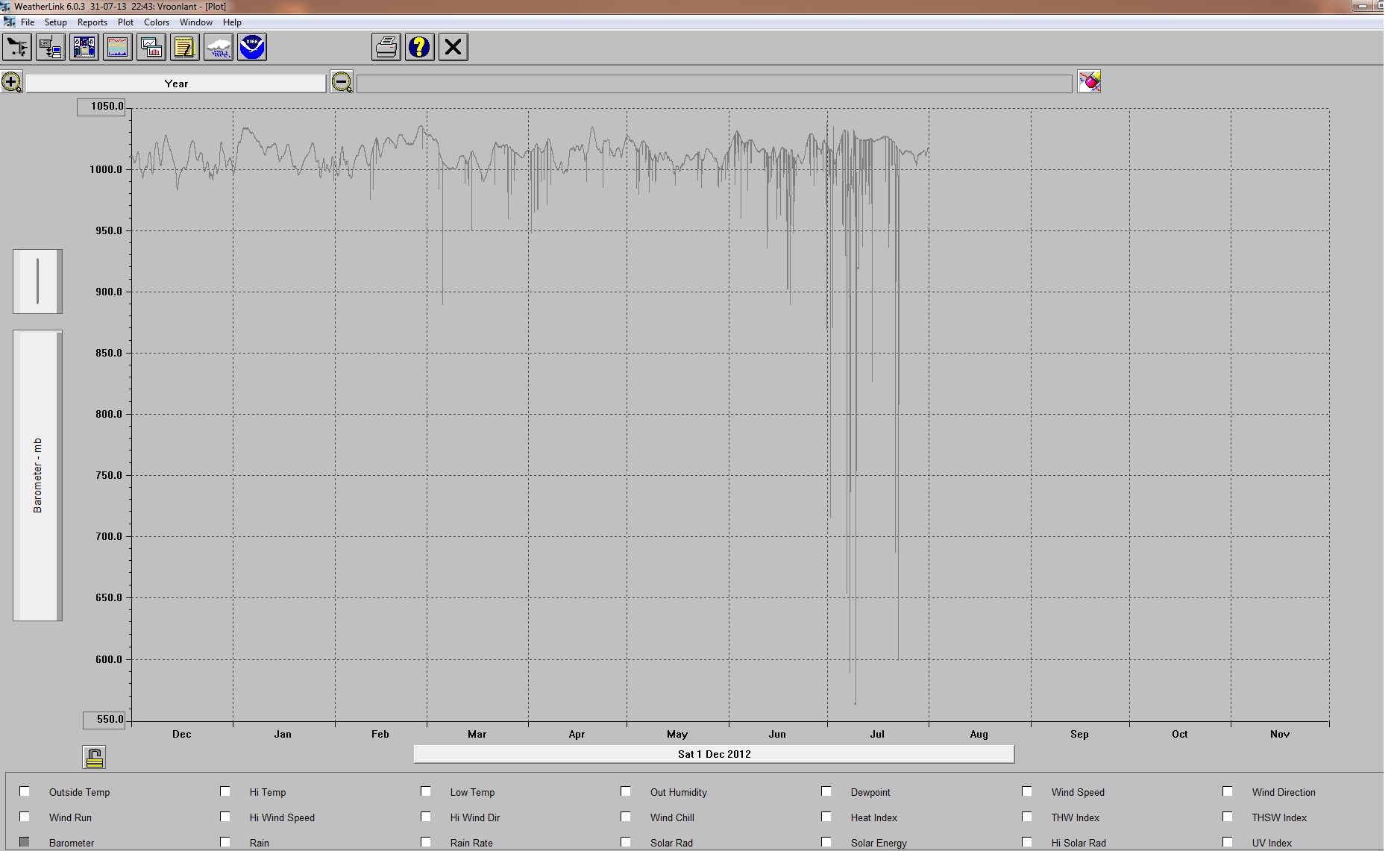Viewport: 1400px width, 851px height.
Task: Open the yellow notepad Browse icon
Action: (x=184, y=47)
